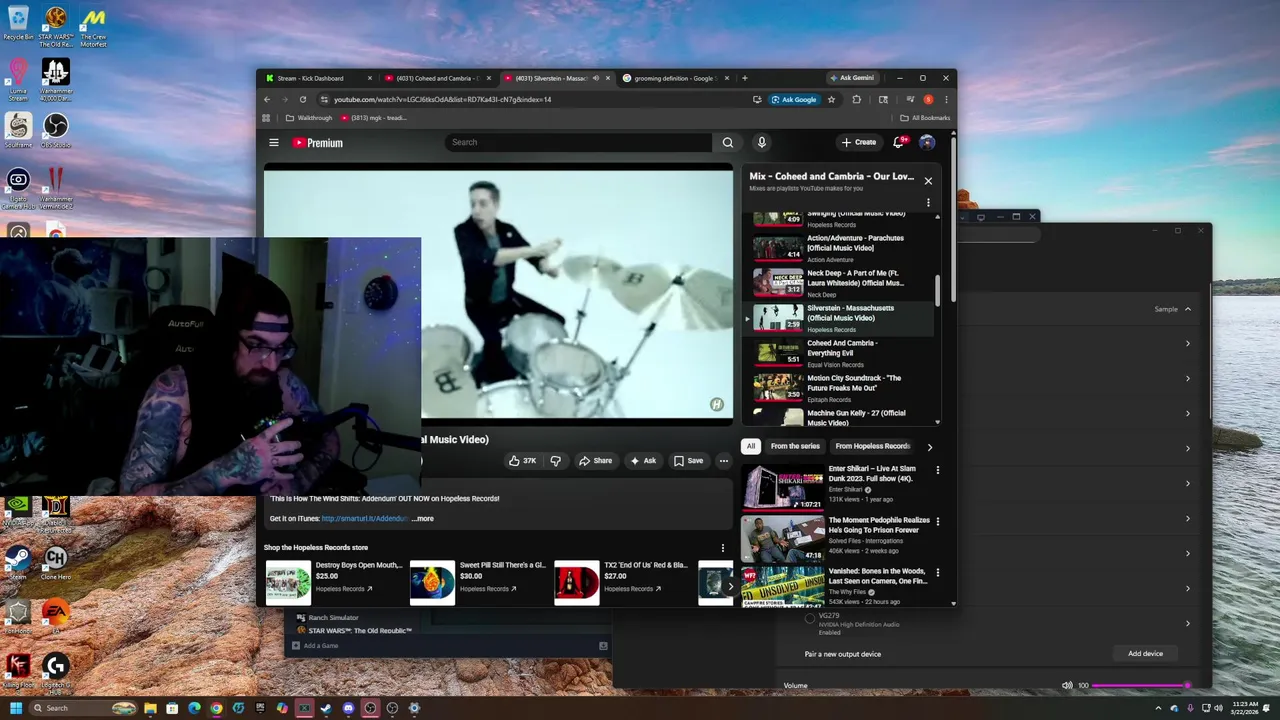Open the YouTube account avatar menu

point(927,142)
